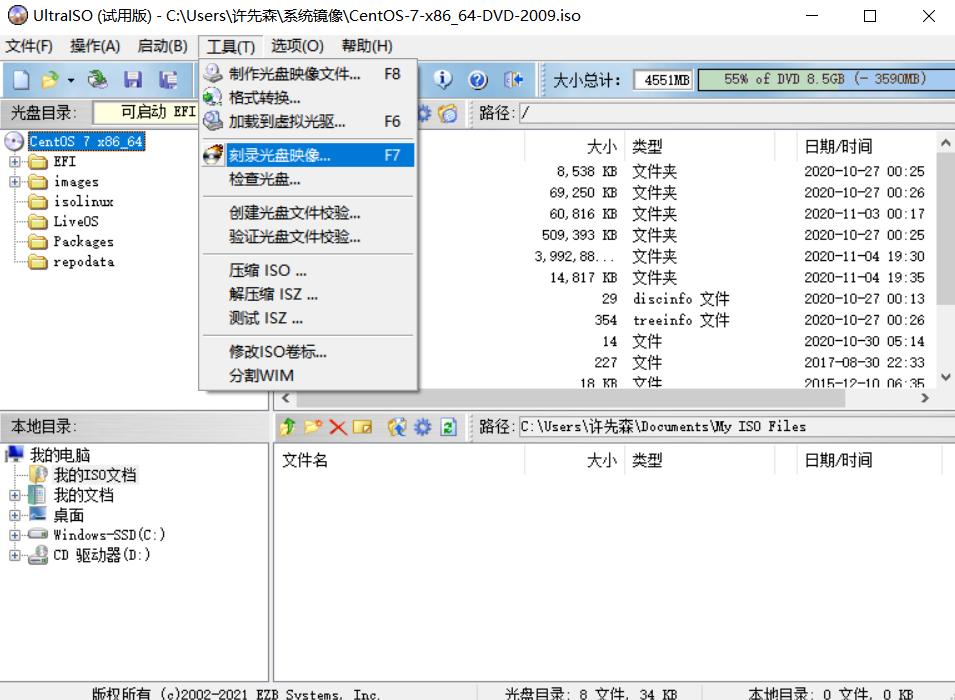Open the 操作(A) menu

coord(95,46)
